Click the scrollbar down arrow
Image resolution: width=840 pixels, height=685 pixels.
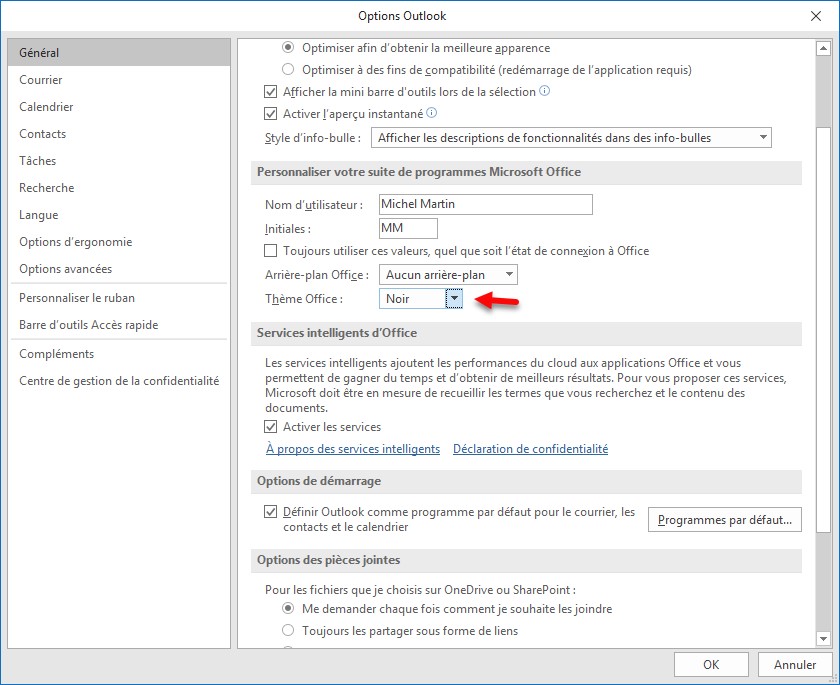coord(823,638)
